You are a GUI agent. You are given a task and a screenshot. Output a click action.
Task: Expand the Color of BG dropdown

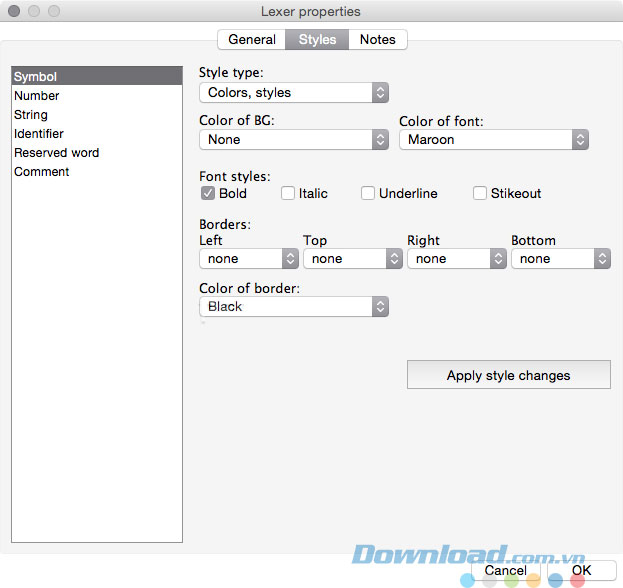pyautogui.click(x=293, y=140)
